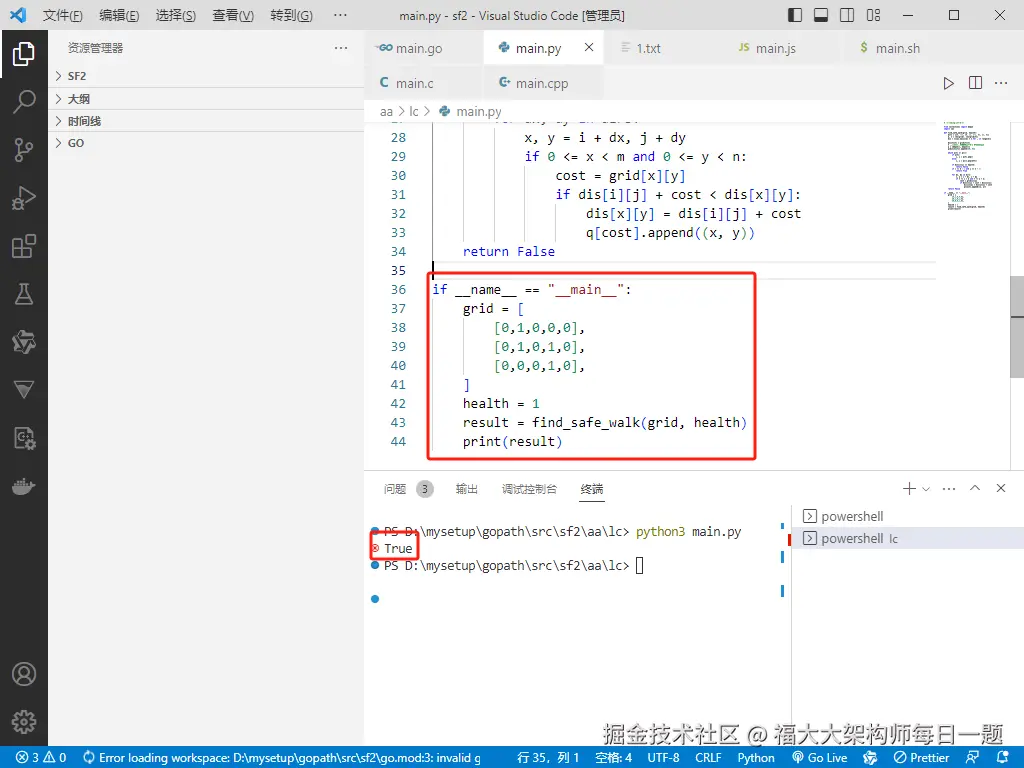Screen dimensions: 1024x768
Task: Toggle primary side bar layout icon
Action: tap(795, 15)
